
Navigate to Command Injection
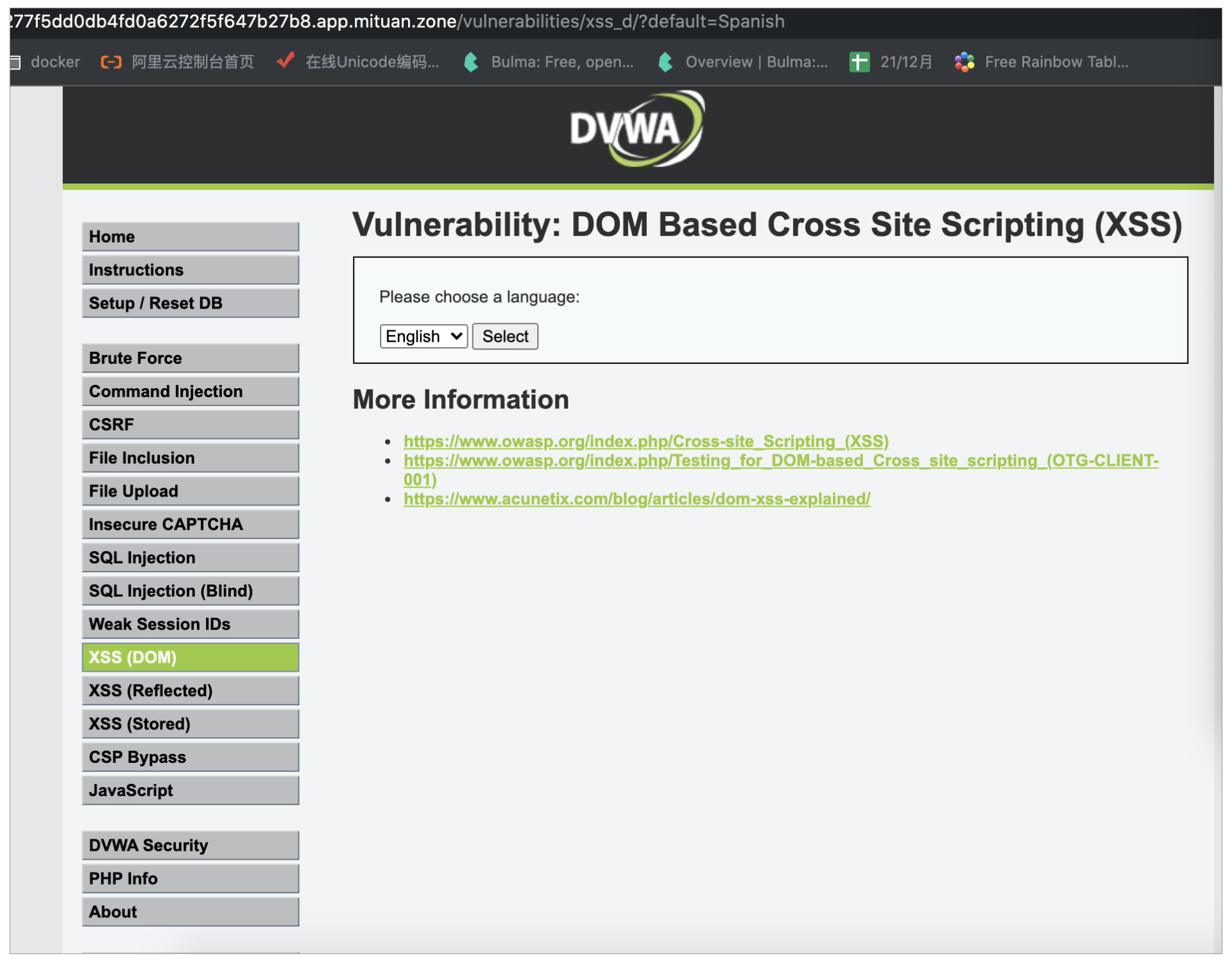coord(190,391)
